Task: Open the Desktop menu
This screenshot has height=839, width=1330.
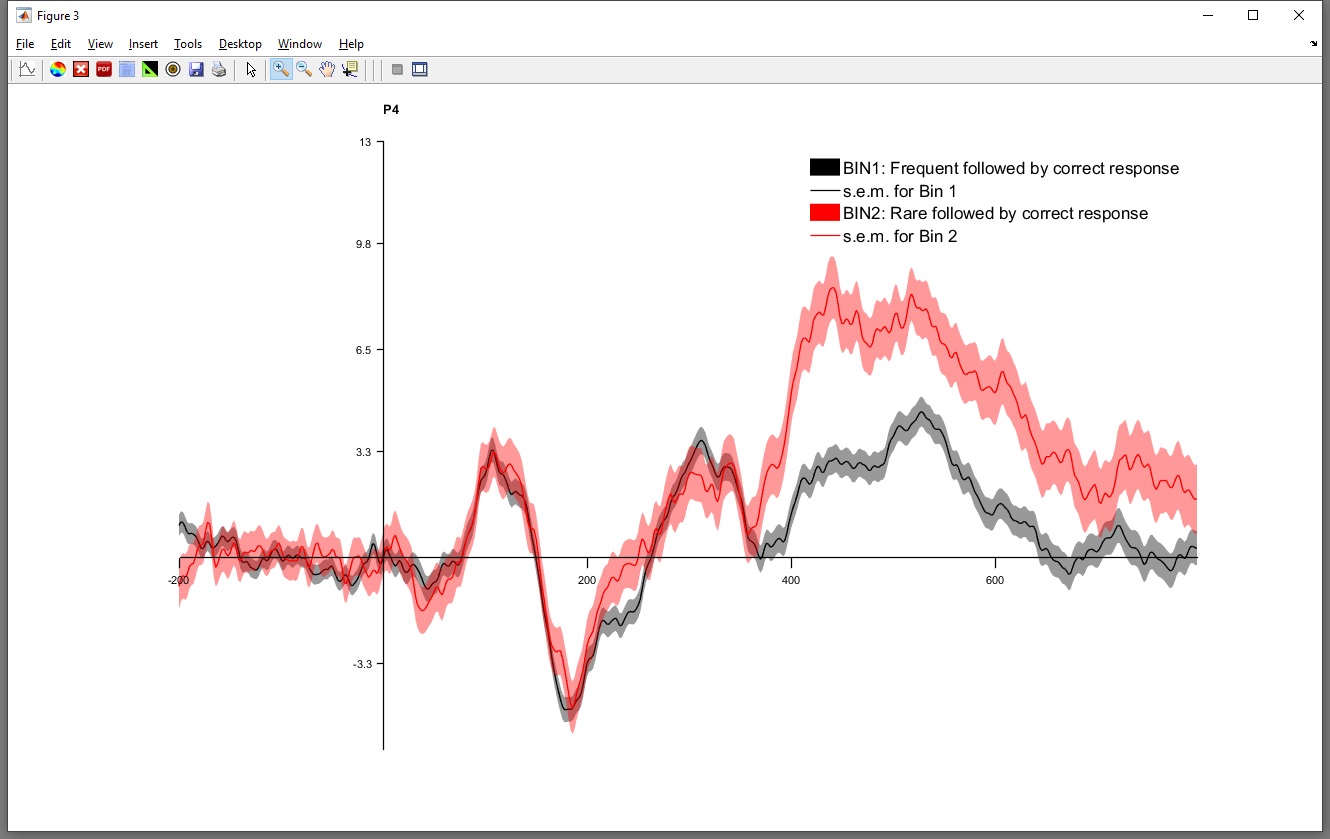Action: (240, 44)
